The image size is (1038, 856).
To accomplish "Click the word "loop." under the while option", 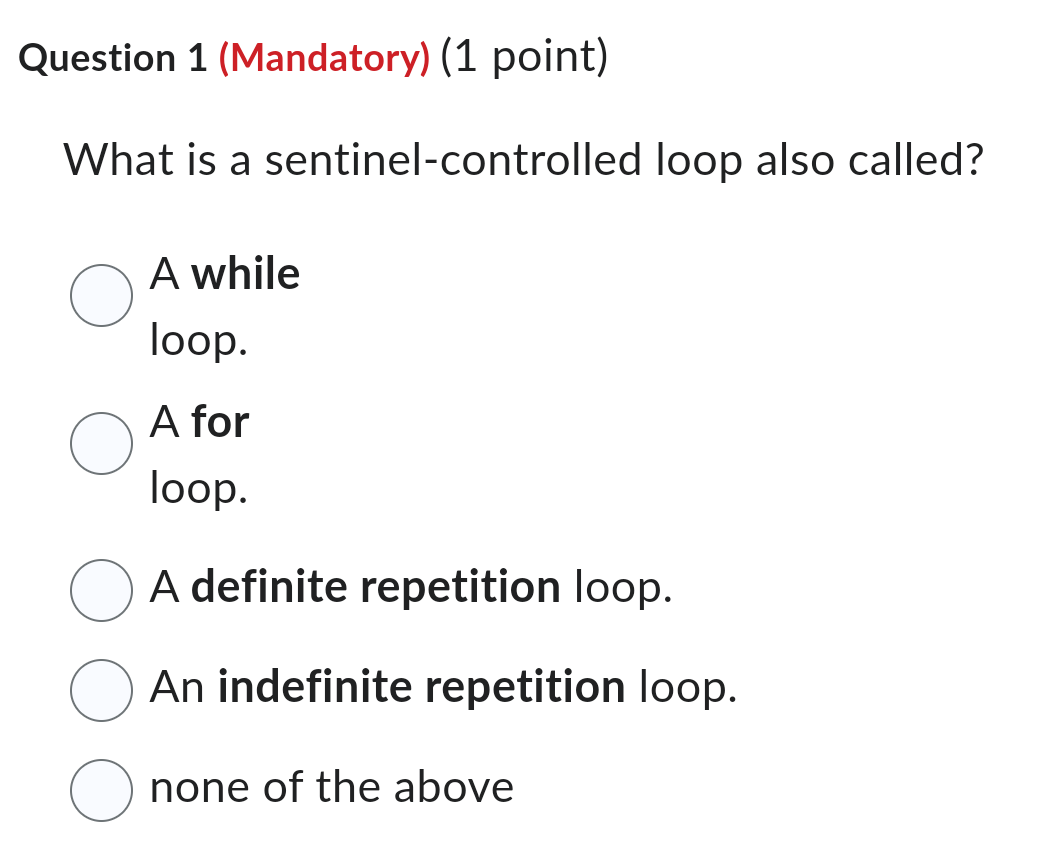I will coord(196,339).
